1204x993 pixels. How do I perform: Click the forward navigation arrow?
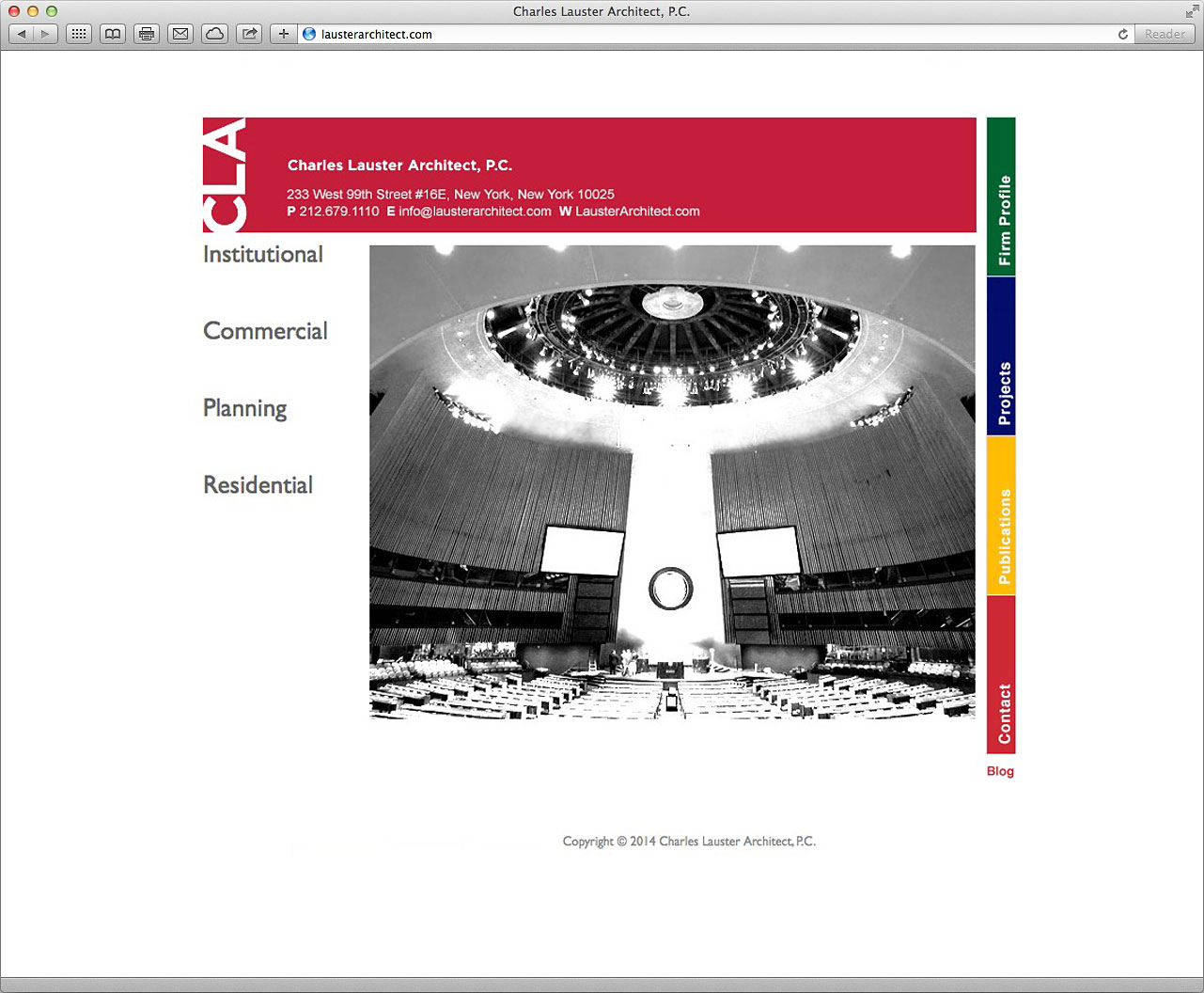click(x=45, y=34)
